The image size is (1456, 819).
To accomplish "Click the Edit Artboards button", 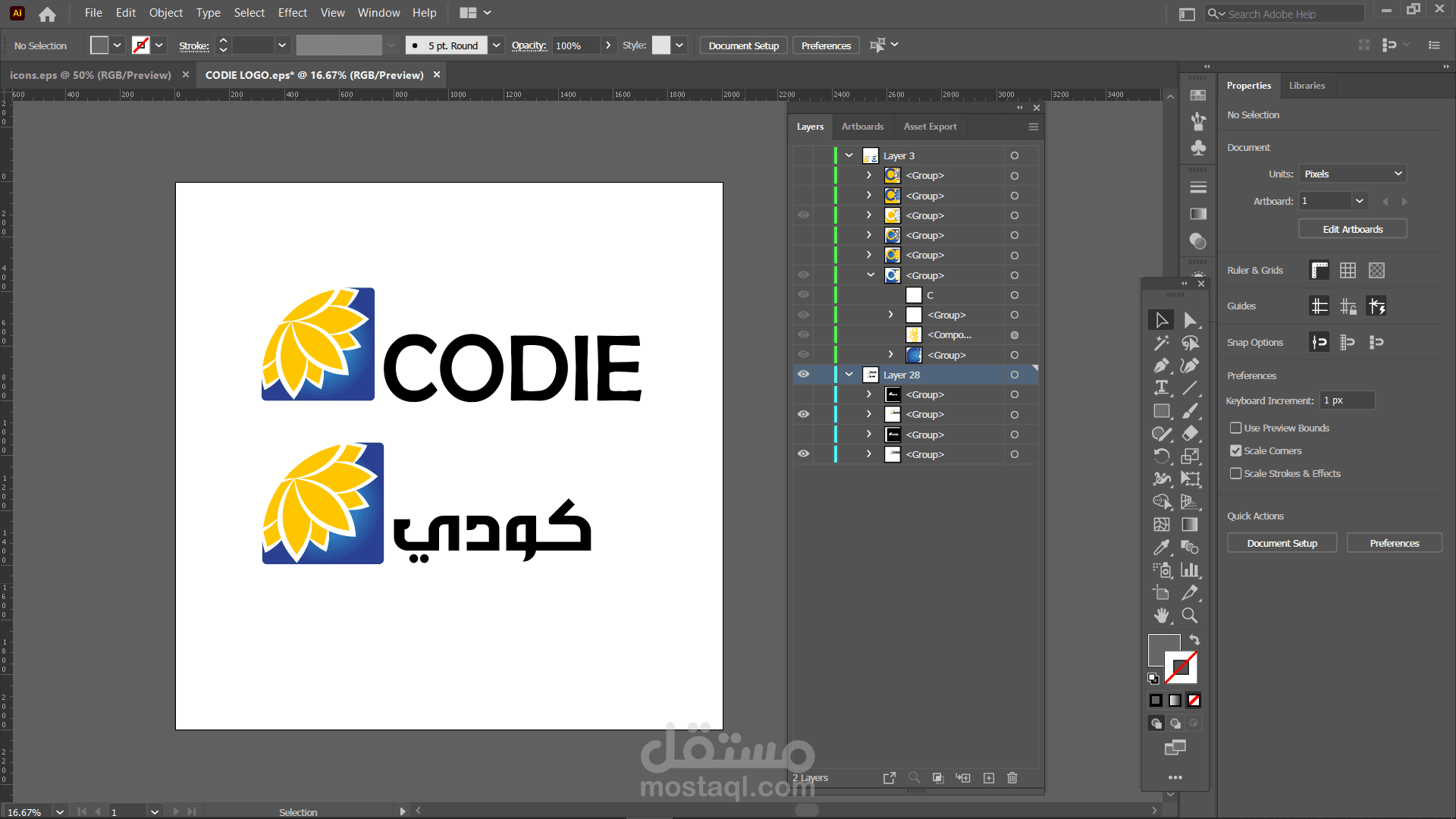I will [x=1353, y=230].
